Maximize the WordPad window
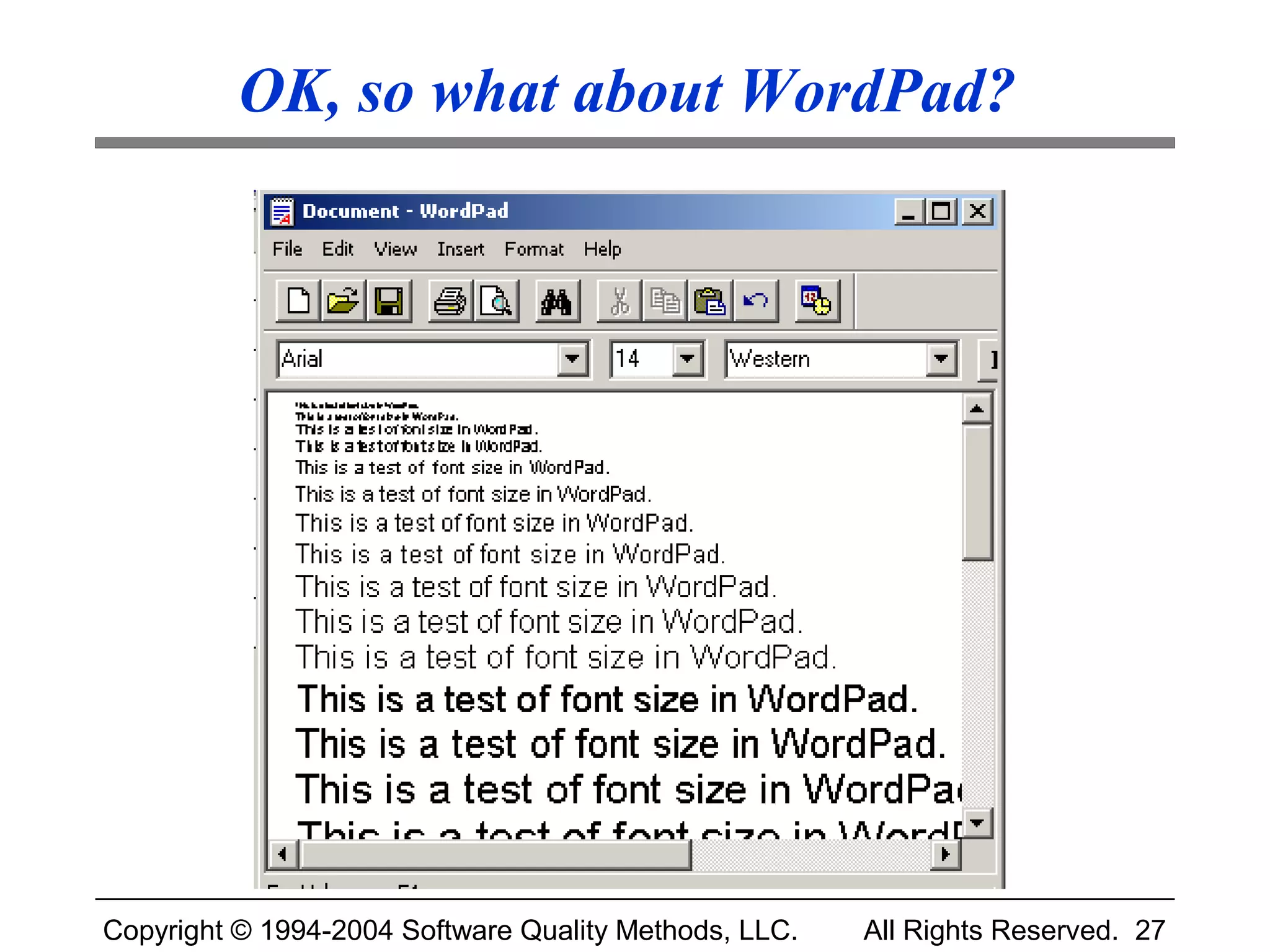This screenshot has width=1270, height=952. pos(941,212)
